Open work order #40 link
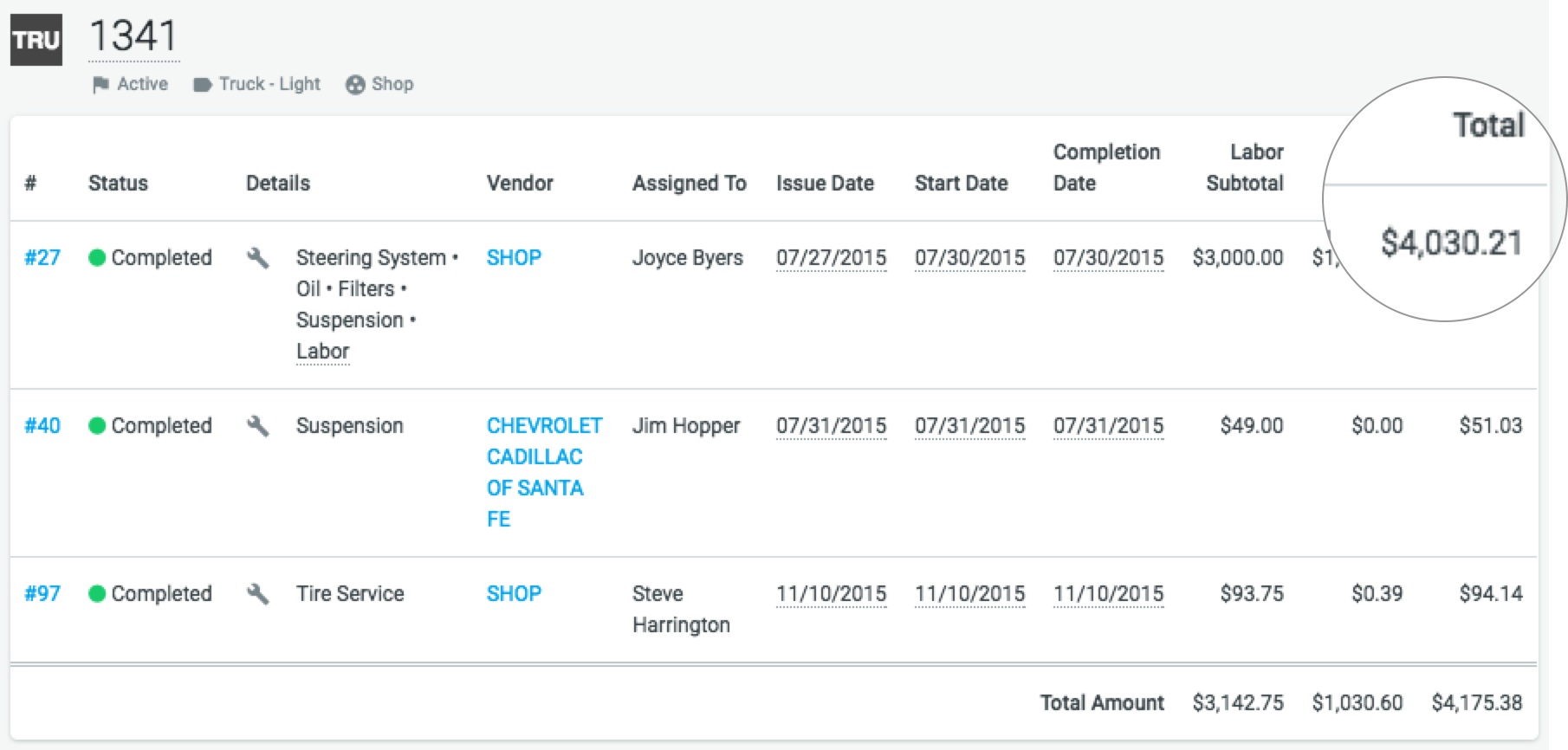Image resolution: width=1568 pixels, height=750 pixels. 42,426
